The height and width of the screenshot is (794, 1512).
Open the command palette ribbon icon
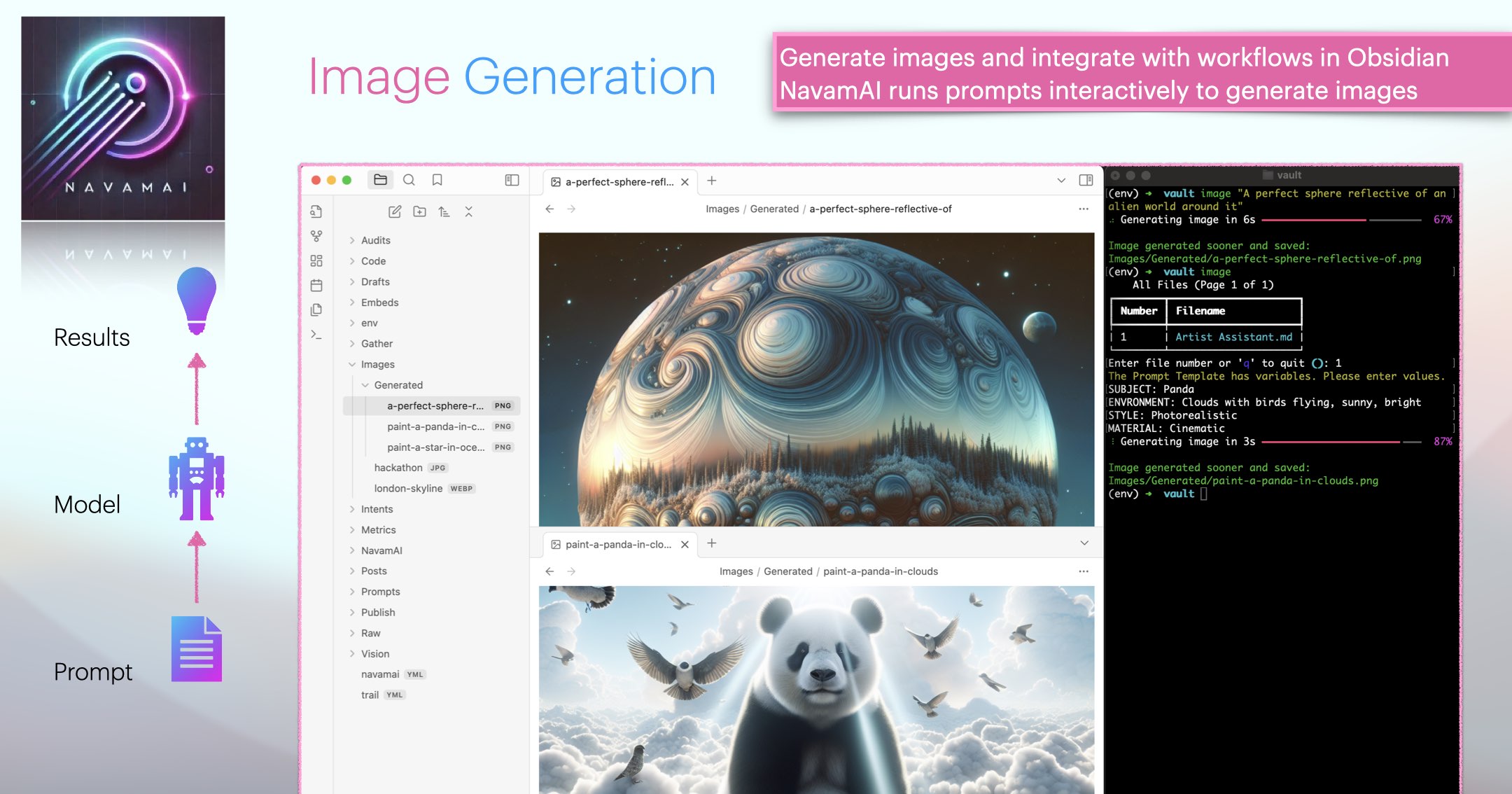[x=316, y=334]
